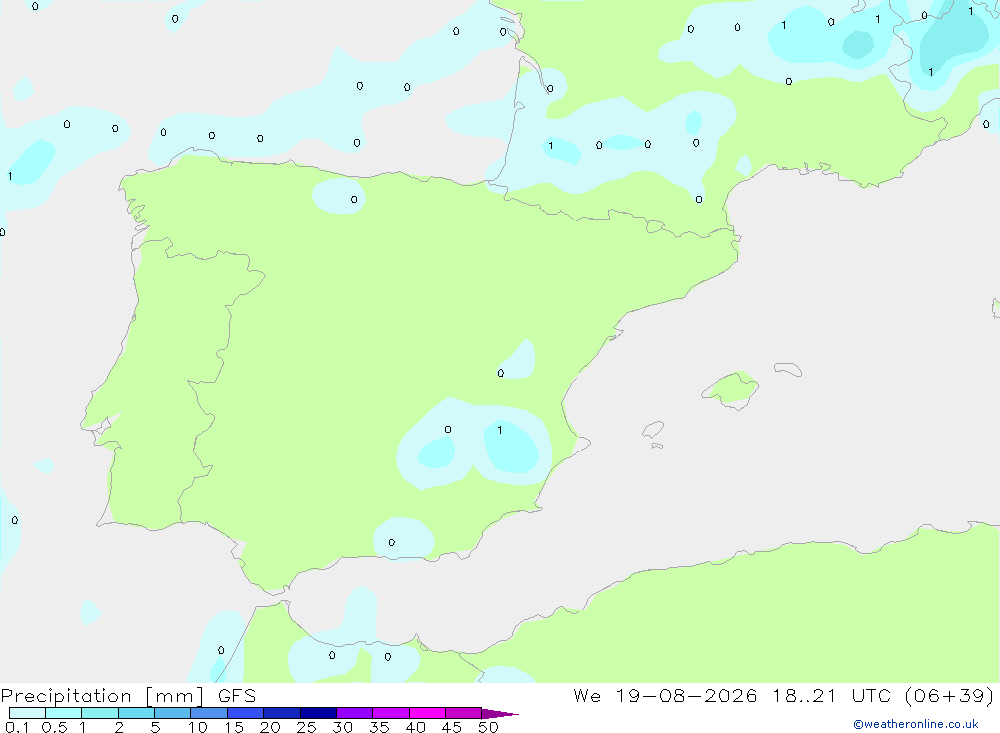Image resolution: width=1000 pixels, height=733 pixels.
Task: Click the above-50 arrow tip of the legend
Action: tap(500, 713)
